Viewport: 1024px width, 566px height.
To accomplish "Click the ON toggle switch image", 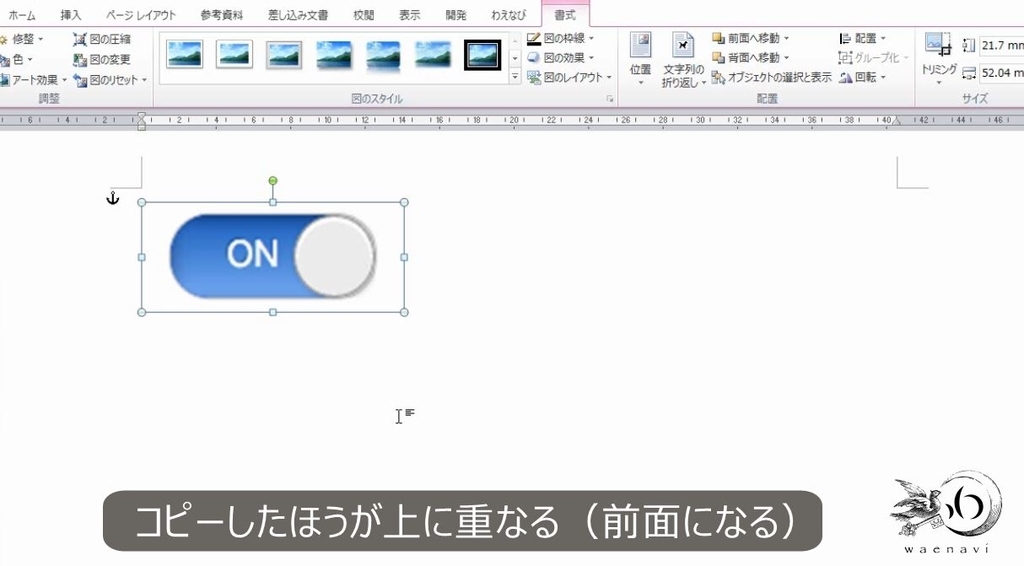I will [x=272, y=256].
